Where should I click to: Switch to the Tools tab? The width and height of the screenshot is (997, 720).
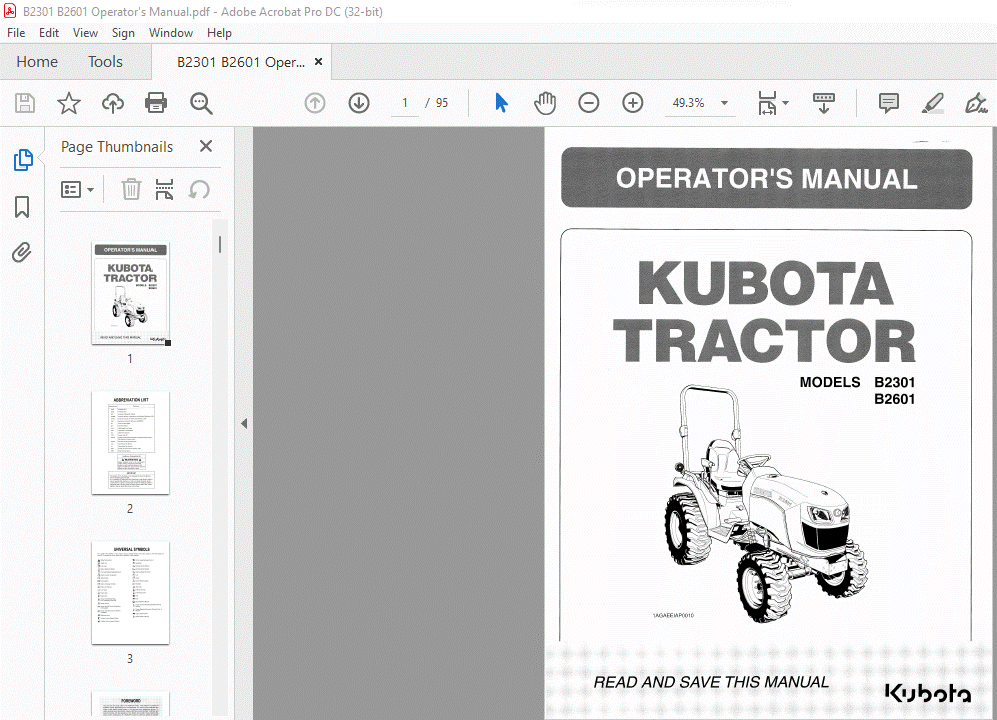105,62
